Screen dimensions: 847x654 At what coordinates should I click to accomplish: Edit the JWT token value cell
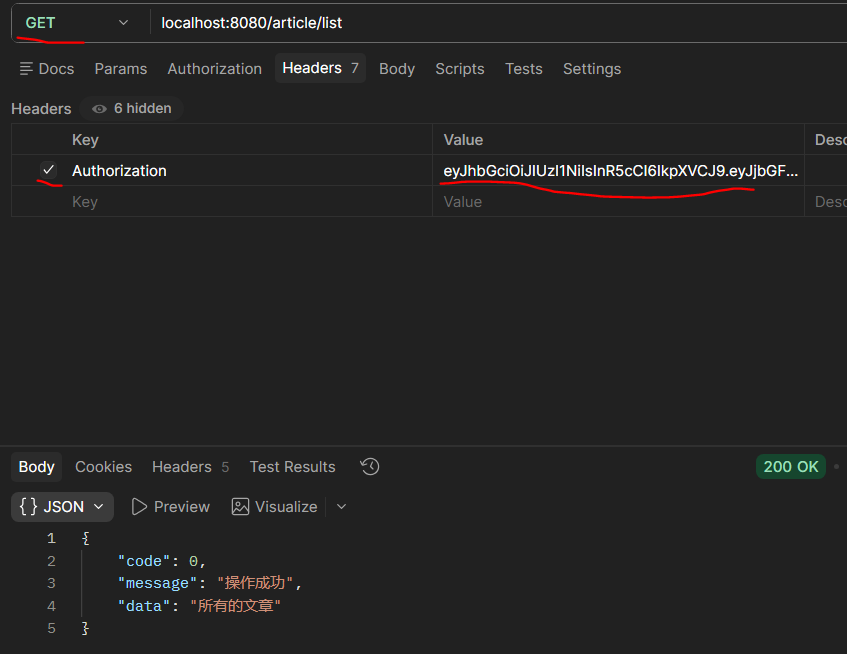tap(619, 171)
